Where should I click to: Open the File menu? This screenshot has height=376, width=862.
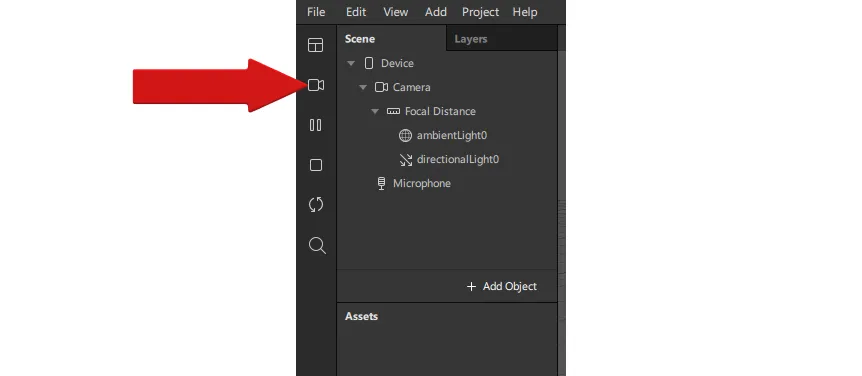[316, 12]
